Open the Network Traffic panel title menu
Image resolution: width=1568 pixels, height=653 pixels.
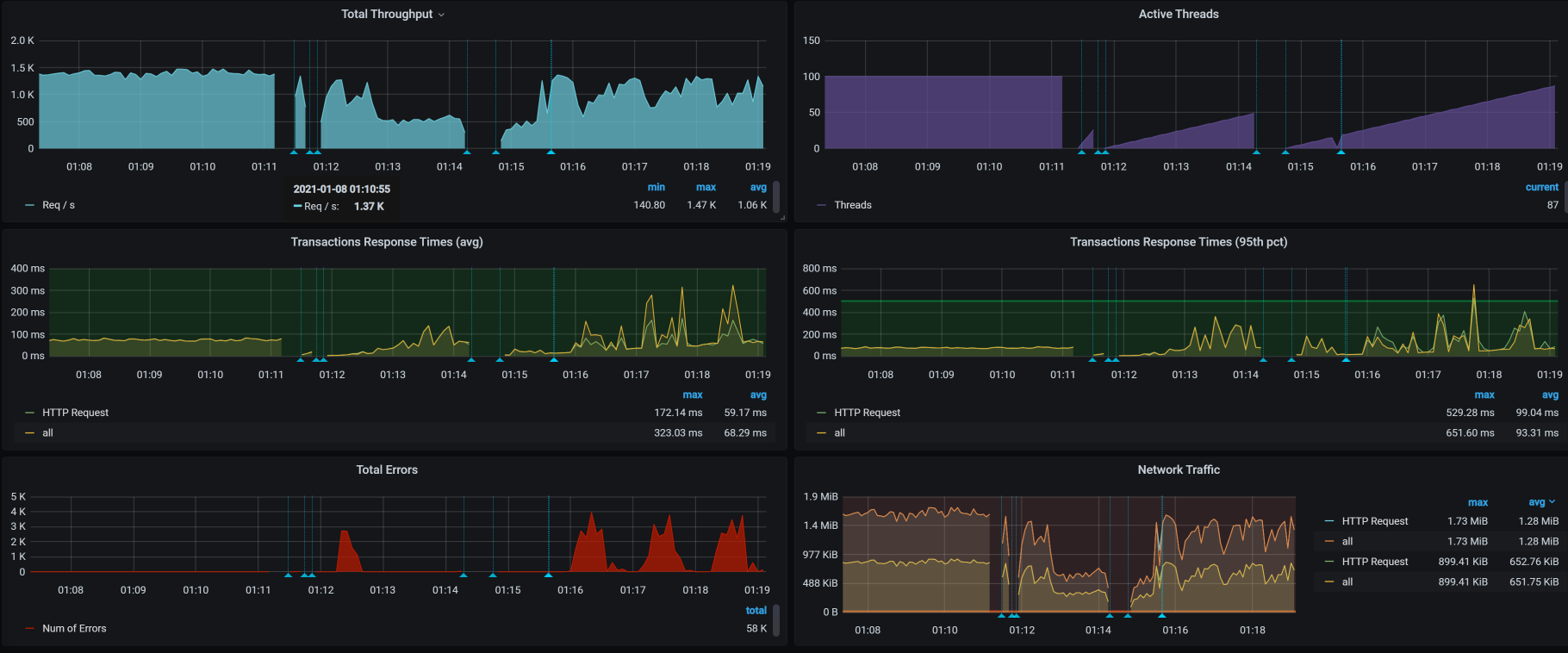tap(1178, 470)
